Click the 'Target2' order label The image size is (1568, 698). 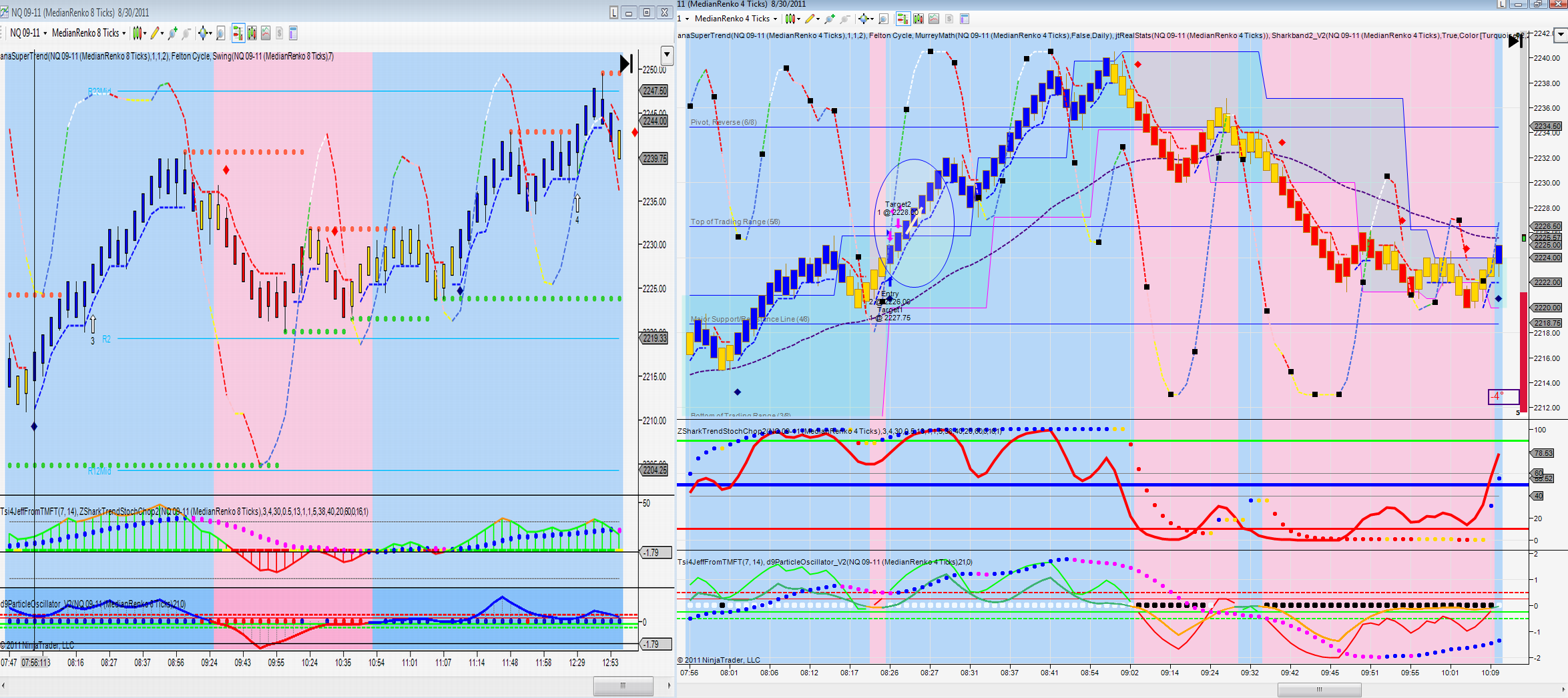coord(898,204)
